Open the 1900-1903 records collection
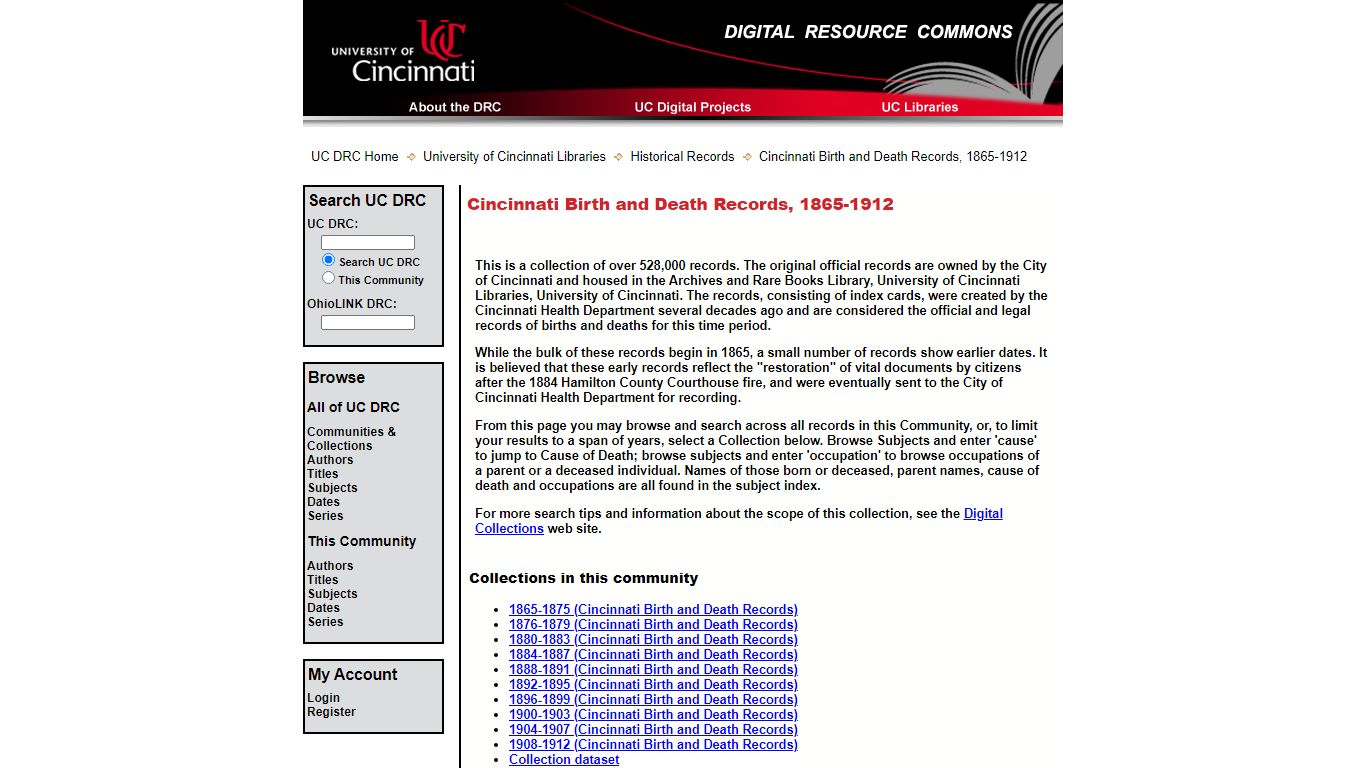The width and height of the screenshot is (1366, 768). tap(653, 714)
